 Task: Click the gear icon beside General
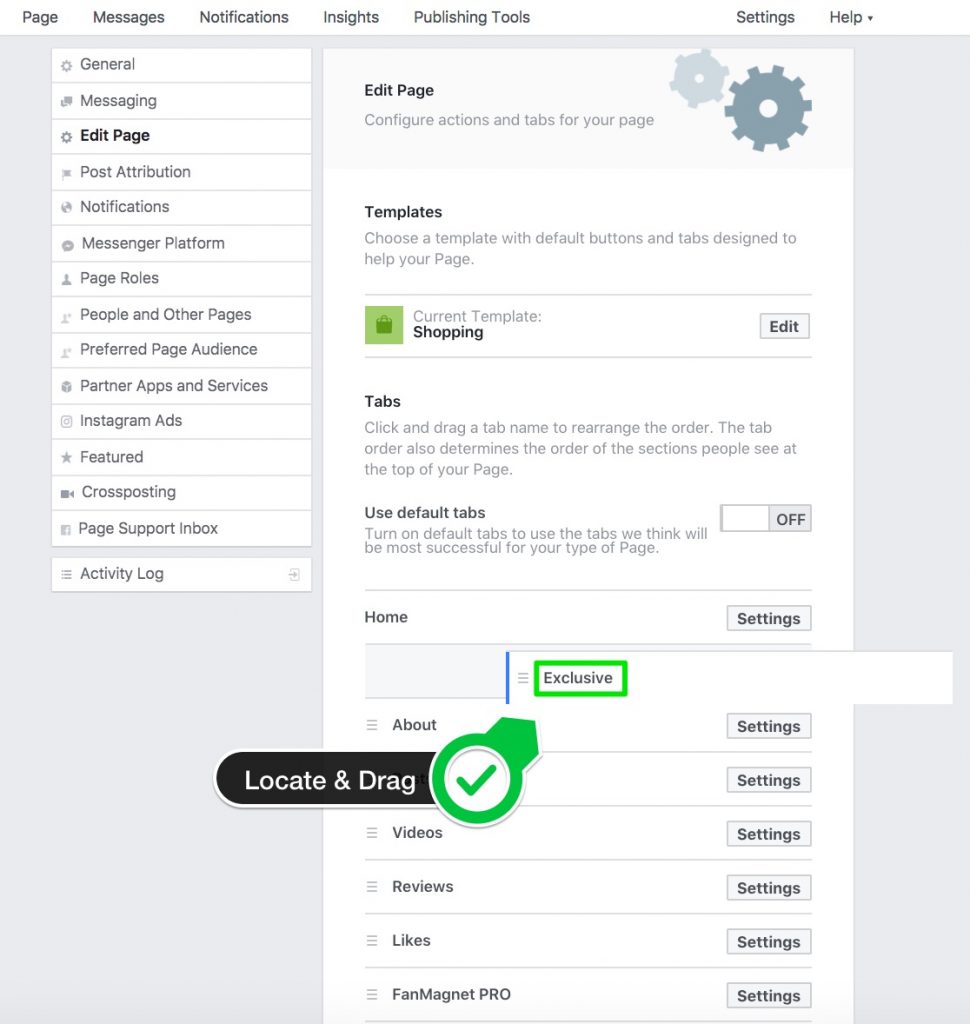tap(66, 65)
